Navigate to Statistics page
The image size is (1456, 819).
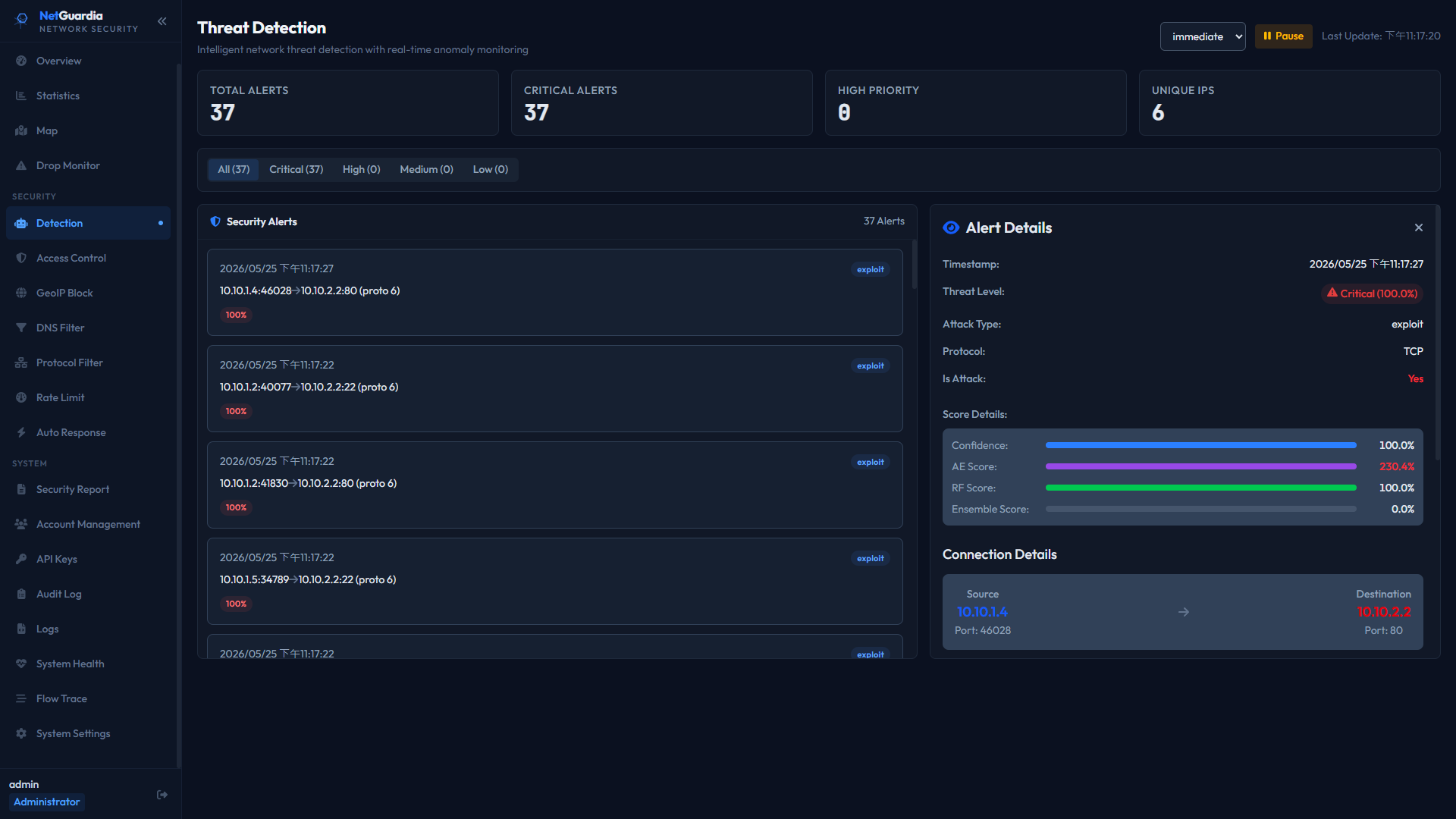click(88, 96)
